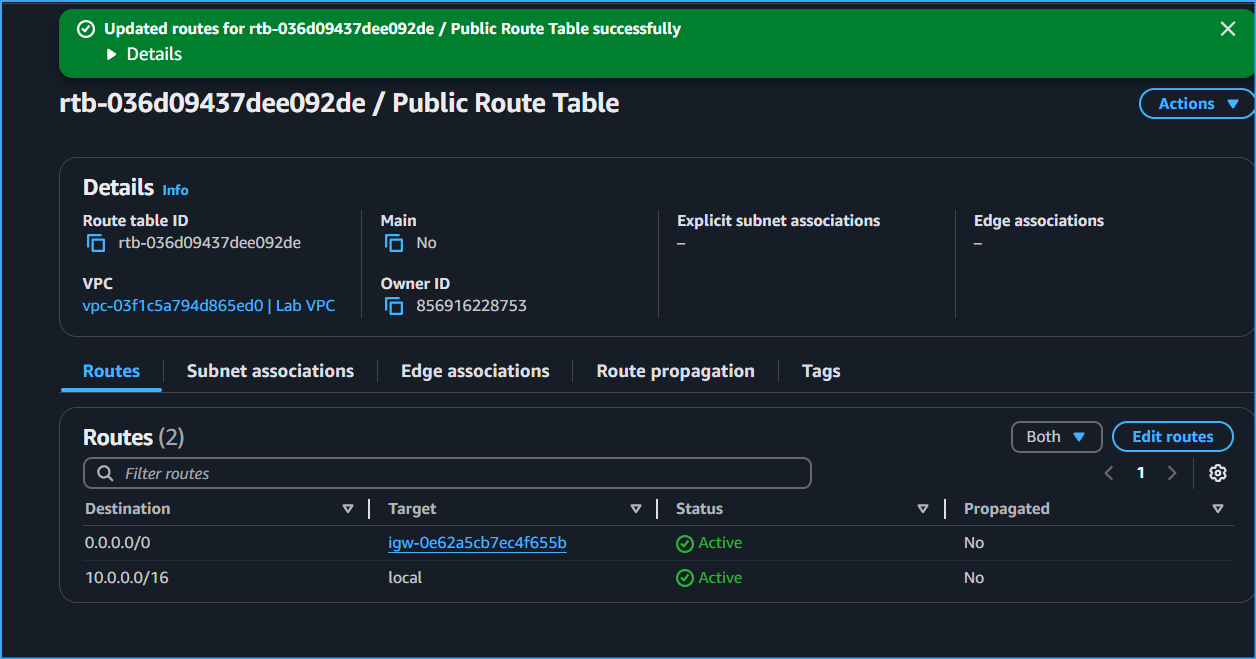Sort routes by Status column
Image resolution: width=1256 pixels, height=659 pixels.
coord(923,508)
